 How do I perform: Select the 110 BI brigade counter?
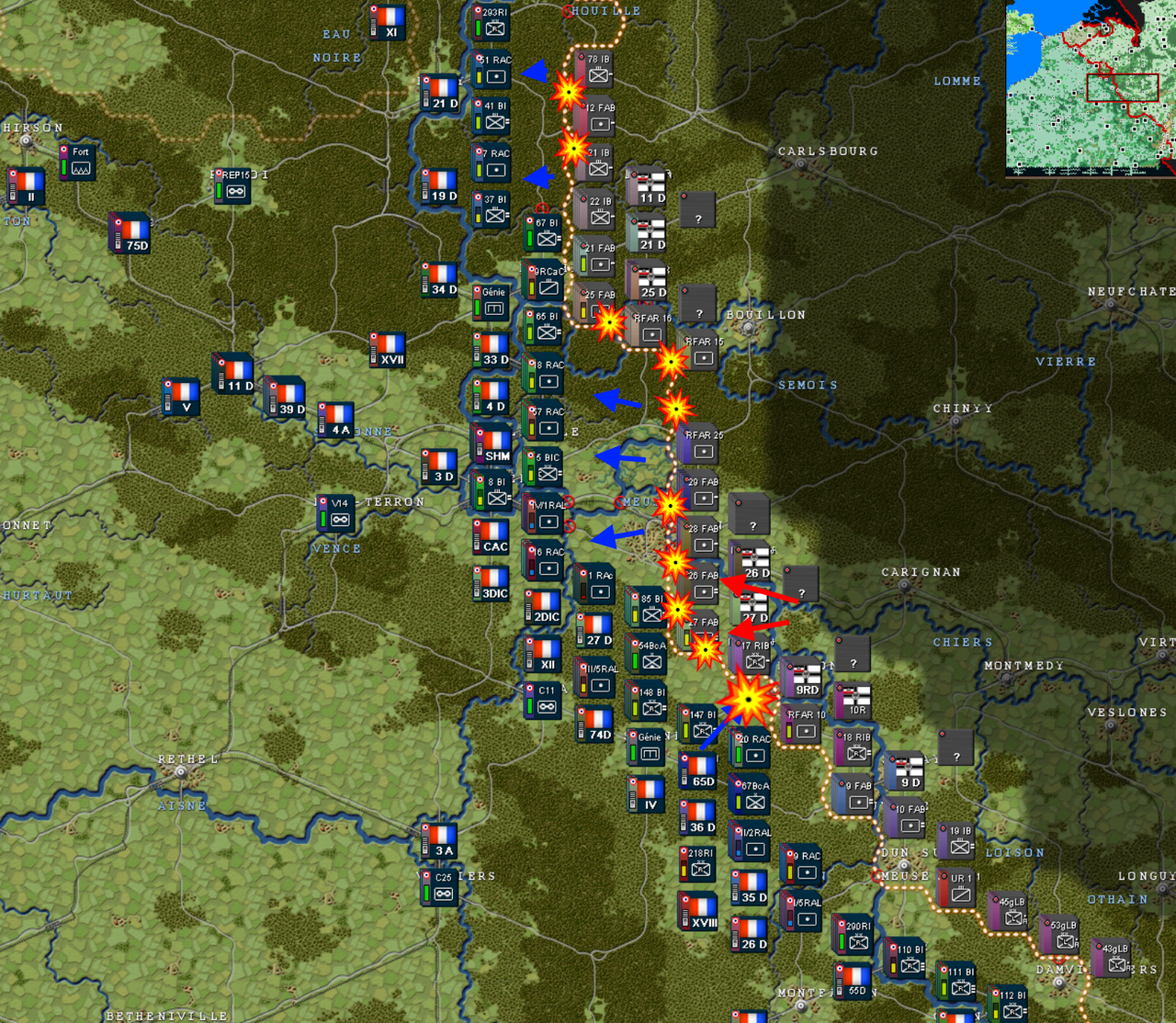906,959
